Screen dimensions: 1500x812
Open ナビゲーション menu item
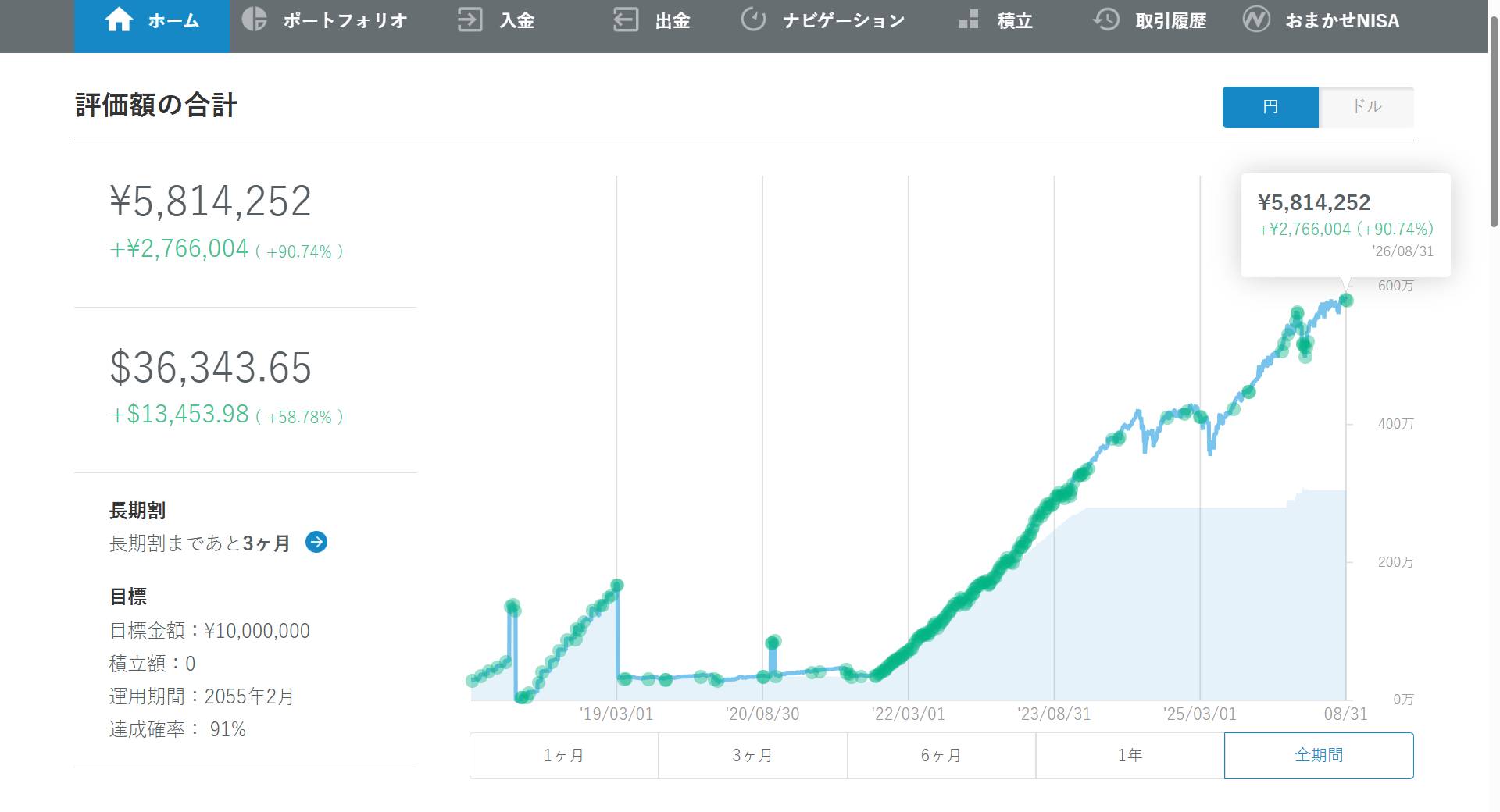point(823,20)
